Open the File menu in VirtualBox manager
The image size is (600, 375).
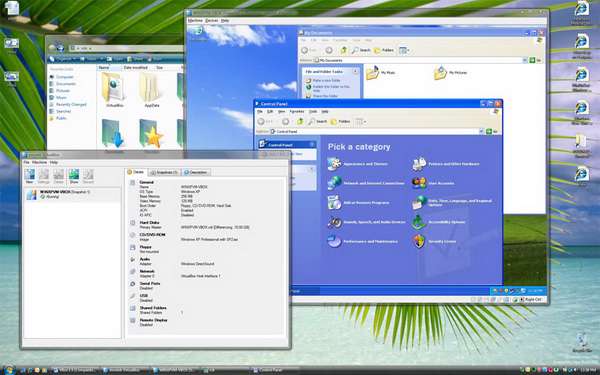[26, 162]
